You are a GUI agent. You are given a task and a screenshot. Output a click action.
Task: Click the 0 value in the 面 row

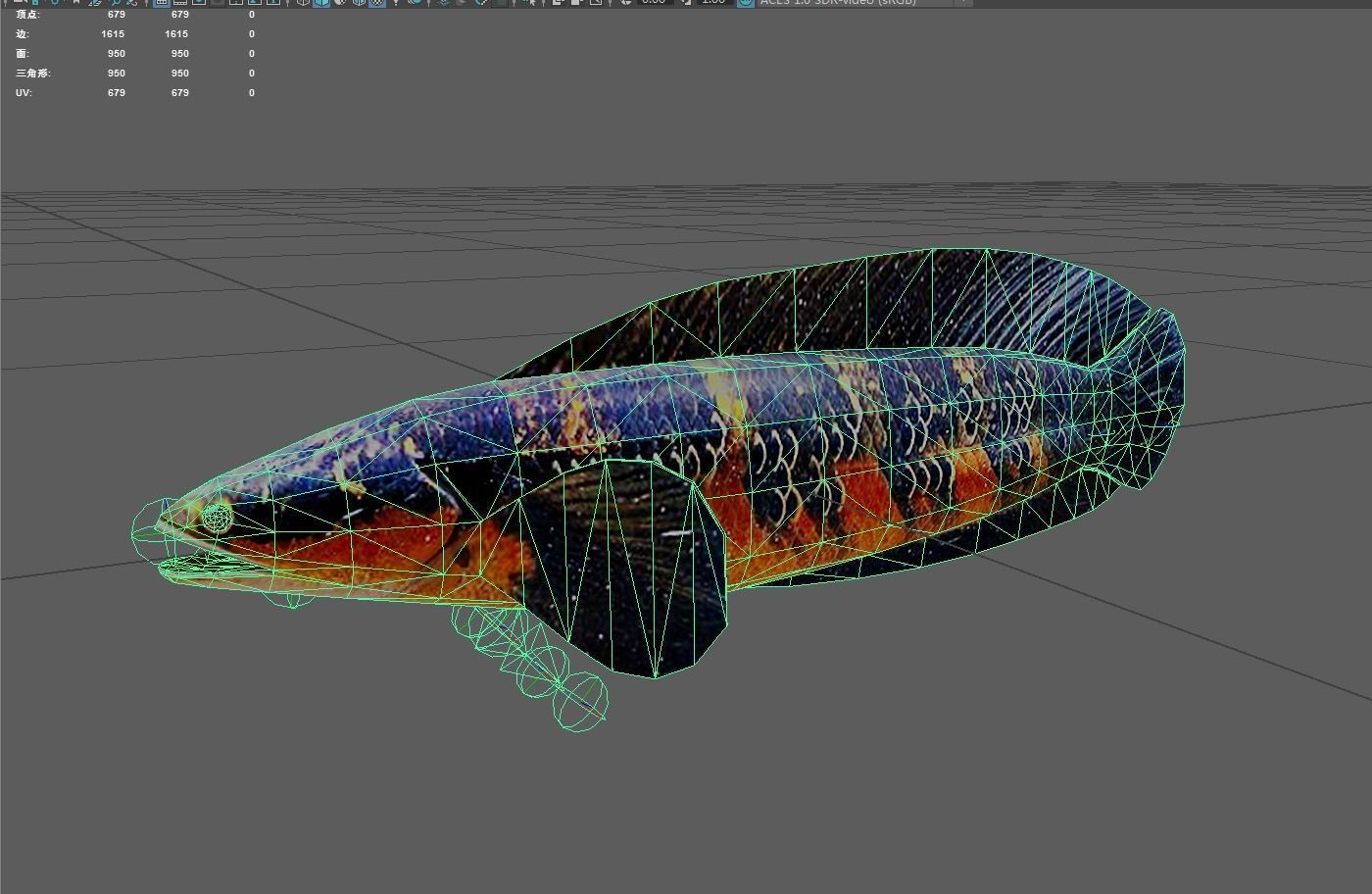tap(252, 53)
